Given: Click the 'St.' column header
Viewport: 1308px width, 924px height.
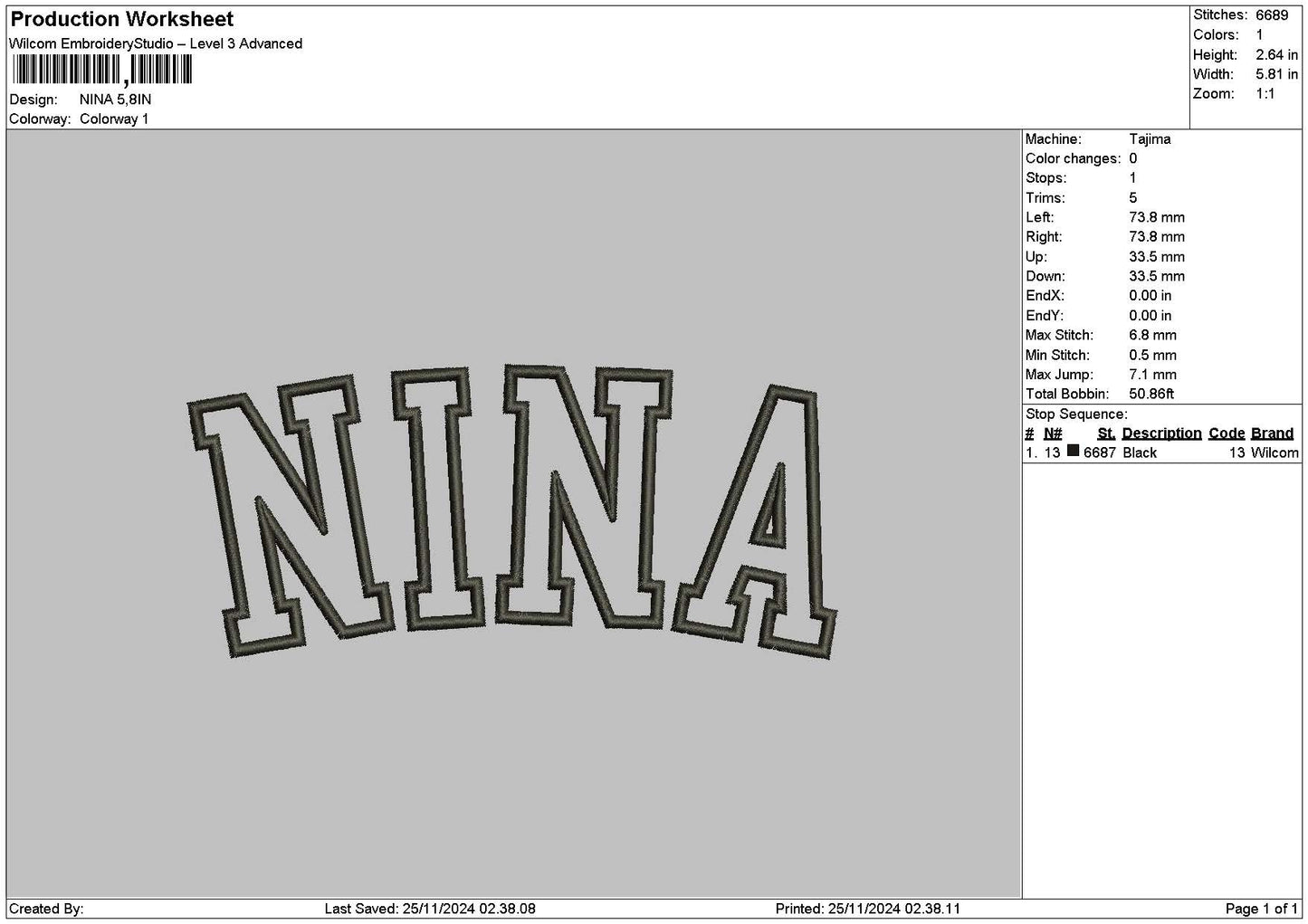Looking at the screenshot, I should click(x=1105, y=433).
